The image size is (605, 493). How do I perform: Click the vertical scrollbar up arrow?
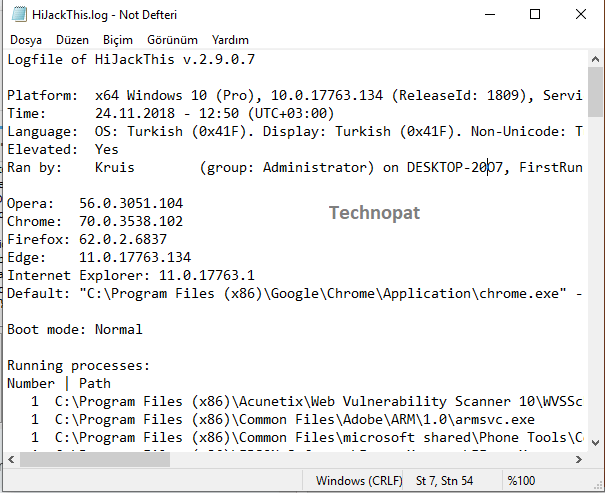596,59
